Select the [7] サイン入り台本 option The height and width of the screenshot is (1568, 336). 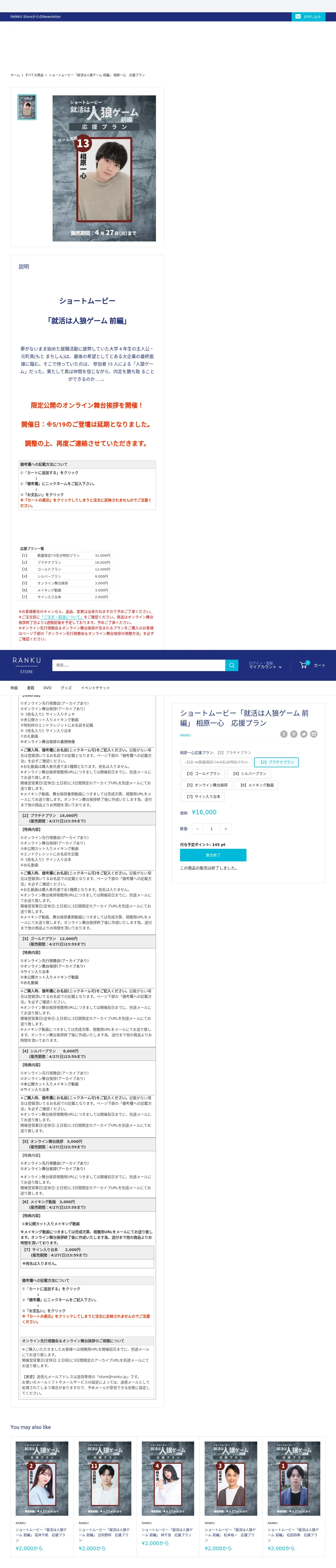(203, 797)
